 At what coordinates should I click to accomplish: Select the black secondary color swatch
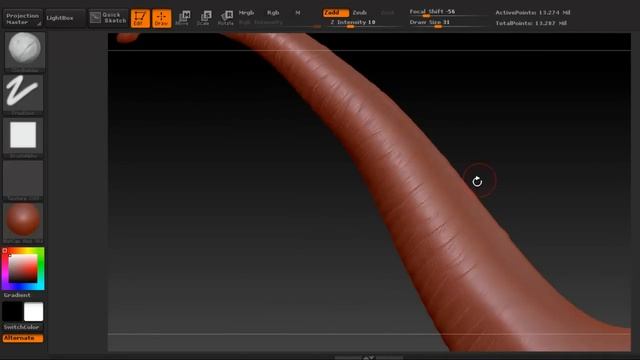point(12,312)
